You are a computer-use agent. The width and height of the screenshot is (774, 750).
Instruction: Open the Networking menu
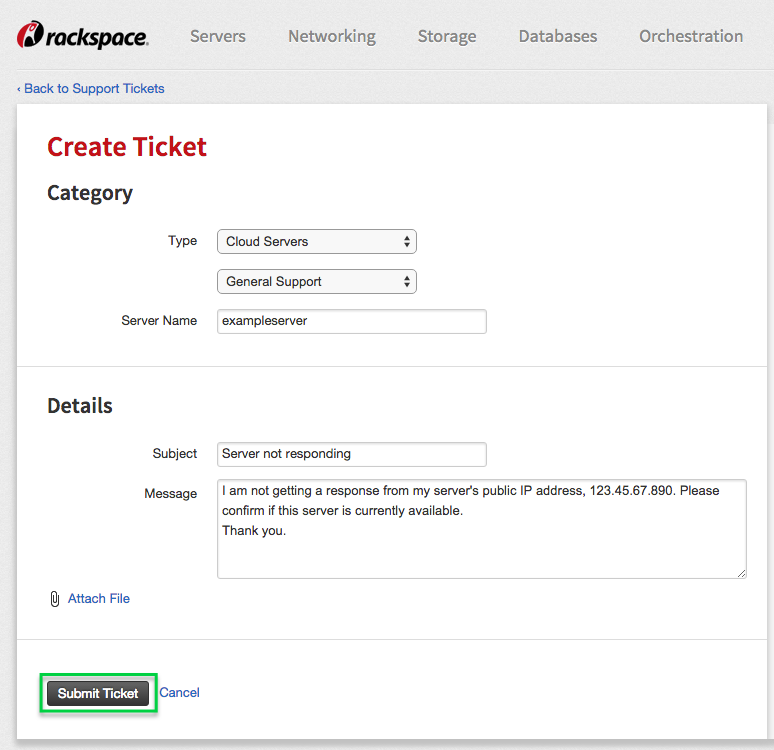(332, 36)
